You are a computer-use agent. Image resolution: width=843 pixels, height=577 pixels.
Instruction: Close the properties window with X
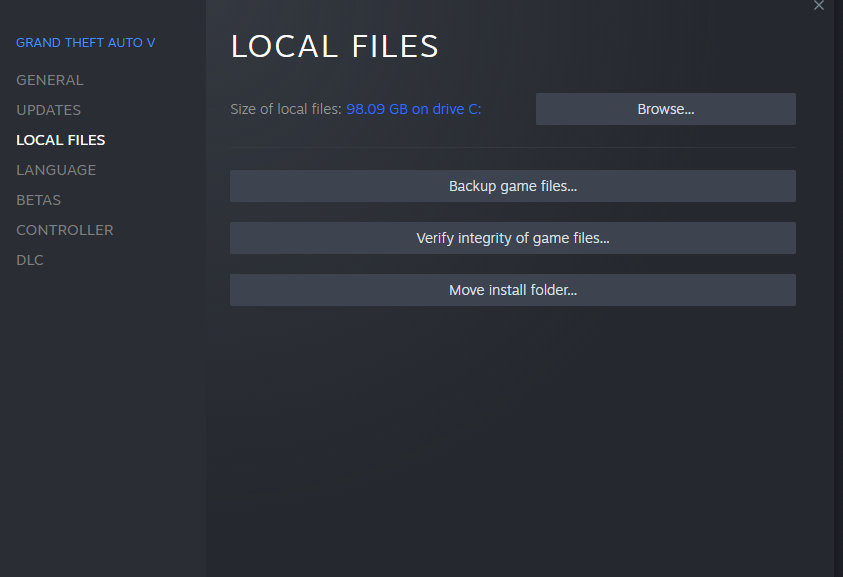tap(819, 5)
